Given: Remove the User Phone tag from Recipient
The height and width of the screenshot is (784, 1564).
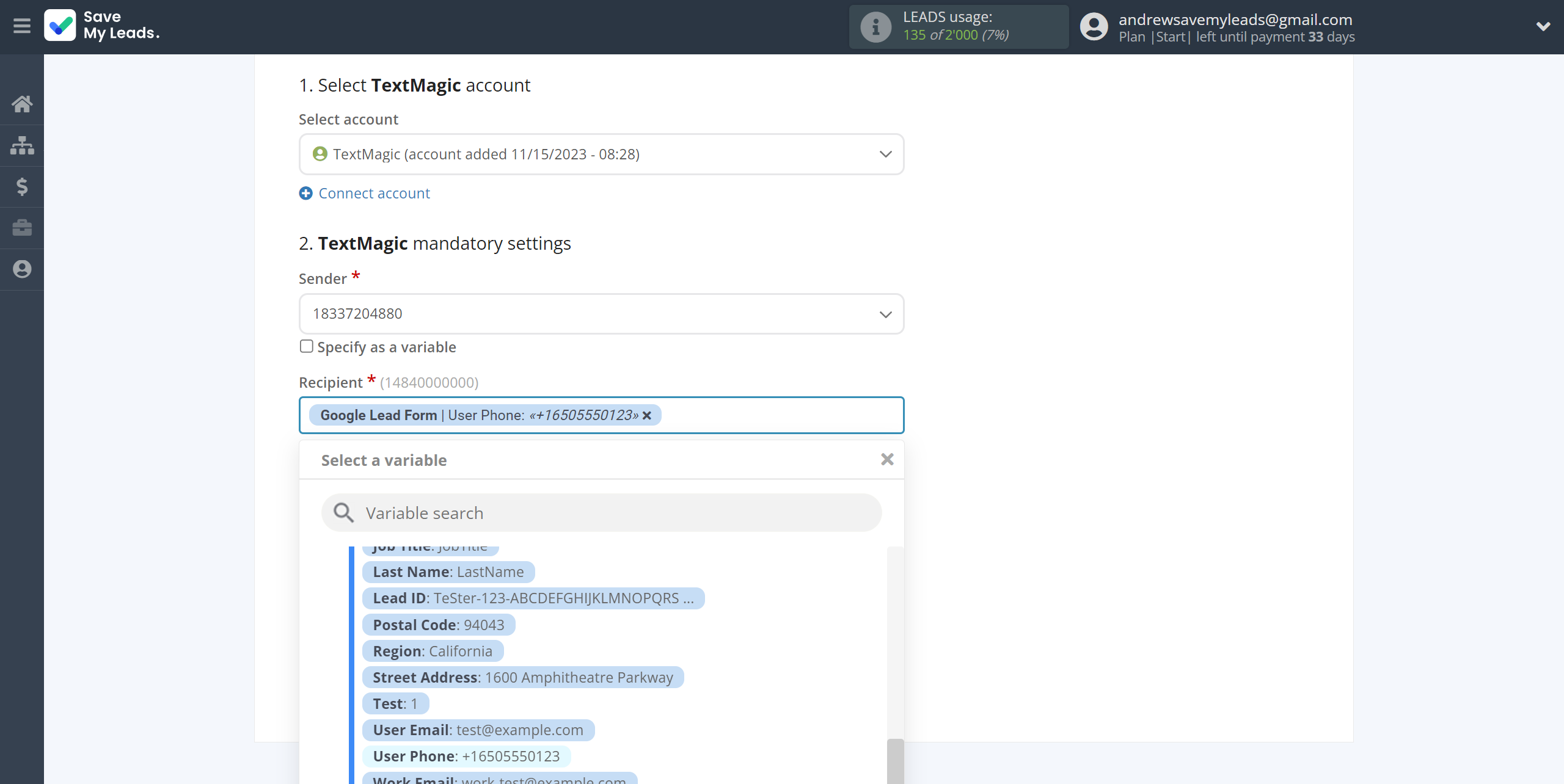Looking at the screenshot, I should tap(647, 415).
